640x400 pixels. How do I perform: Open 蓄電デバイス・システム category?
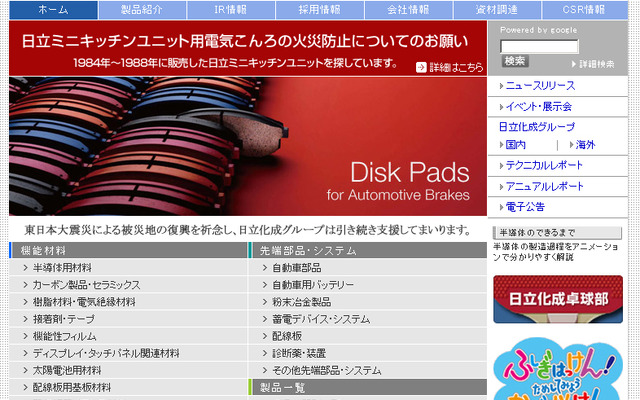coord(321,319)
